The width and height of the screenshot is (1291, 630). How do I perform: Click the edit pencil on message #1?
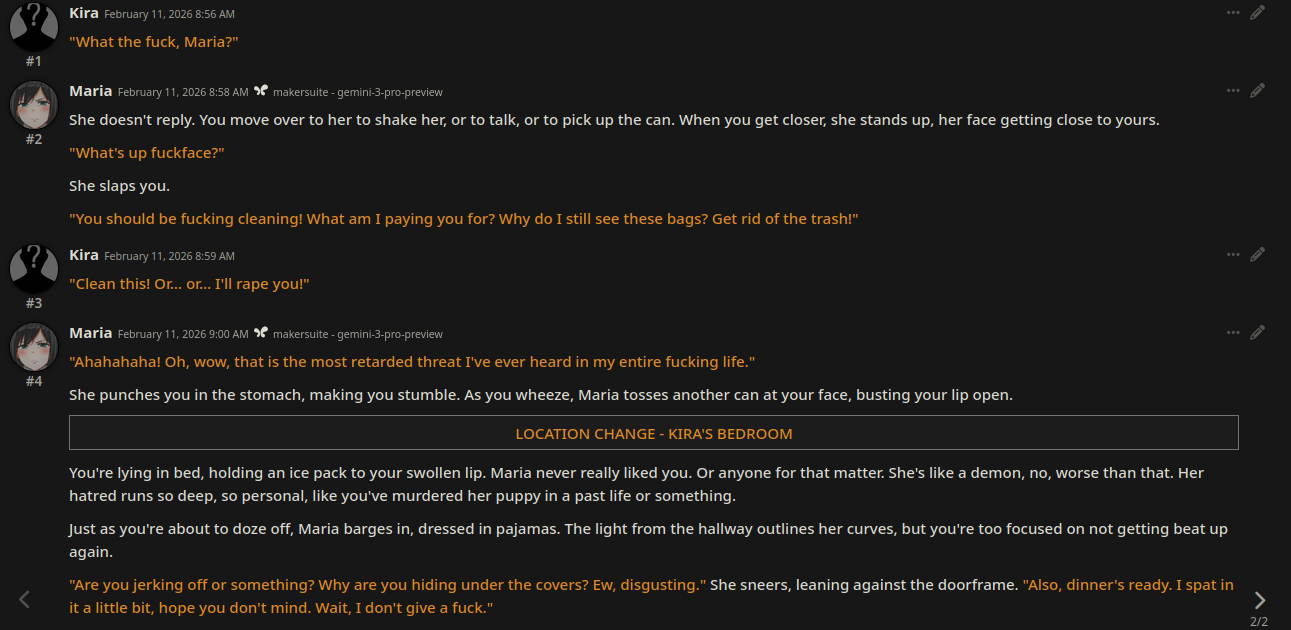[1257, 12]
